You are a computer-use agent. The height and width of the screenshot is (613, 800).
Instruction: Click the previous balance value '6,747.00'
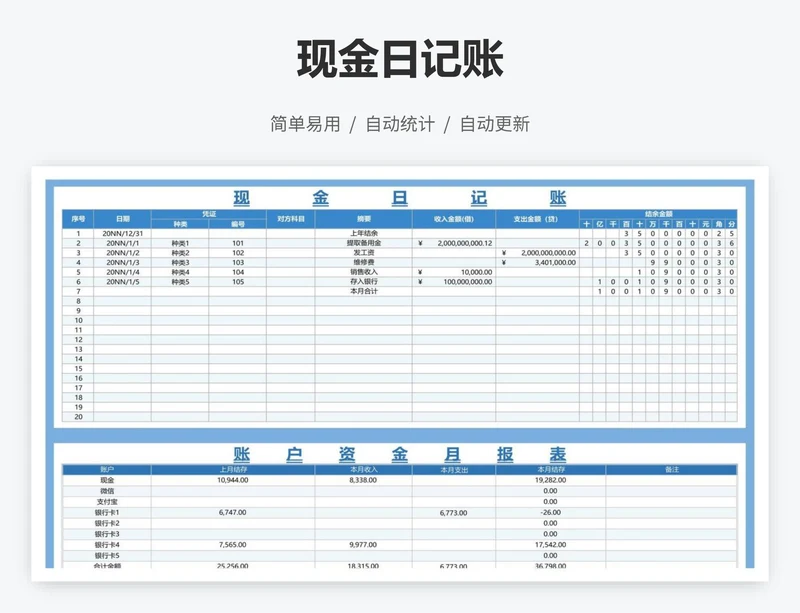pyautogui.click(x=233, y=512)
